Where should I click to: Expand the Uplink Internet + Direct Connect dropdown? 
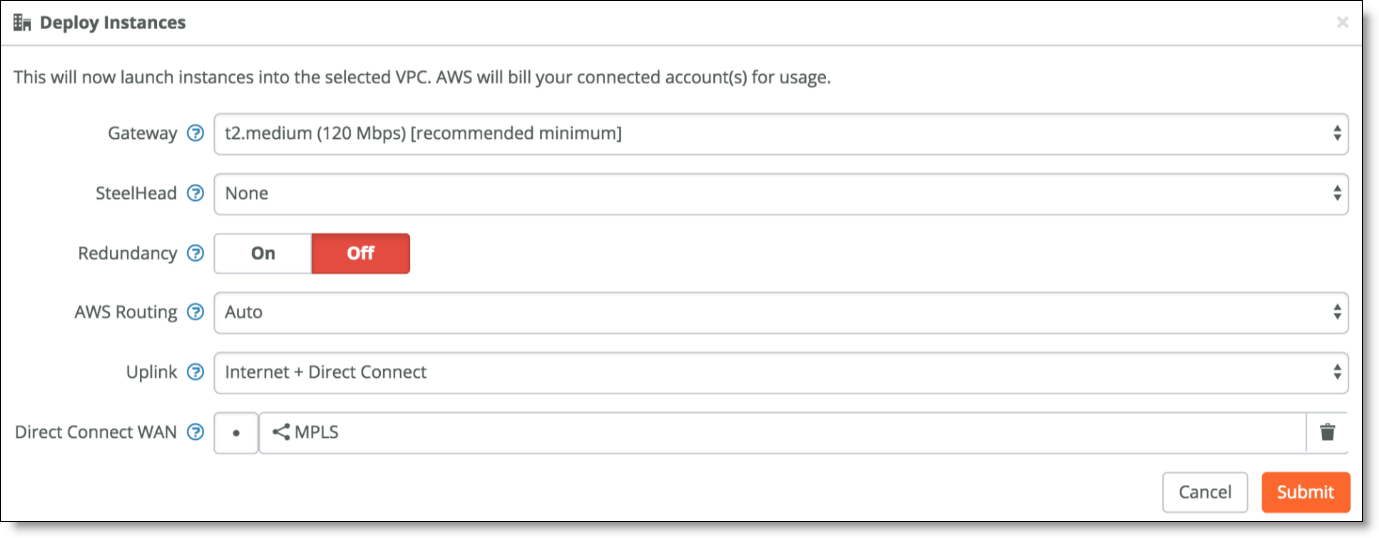click(x=781, y=373)
